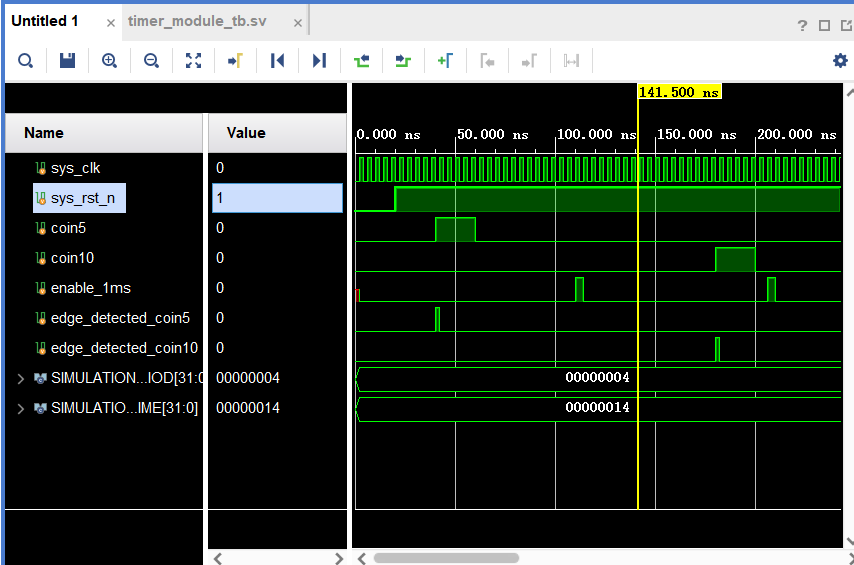Go to cursor button in toolbar
Screen dimensions: 854x565
[235, 61]
